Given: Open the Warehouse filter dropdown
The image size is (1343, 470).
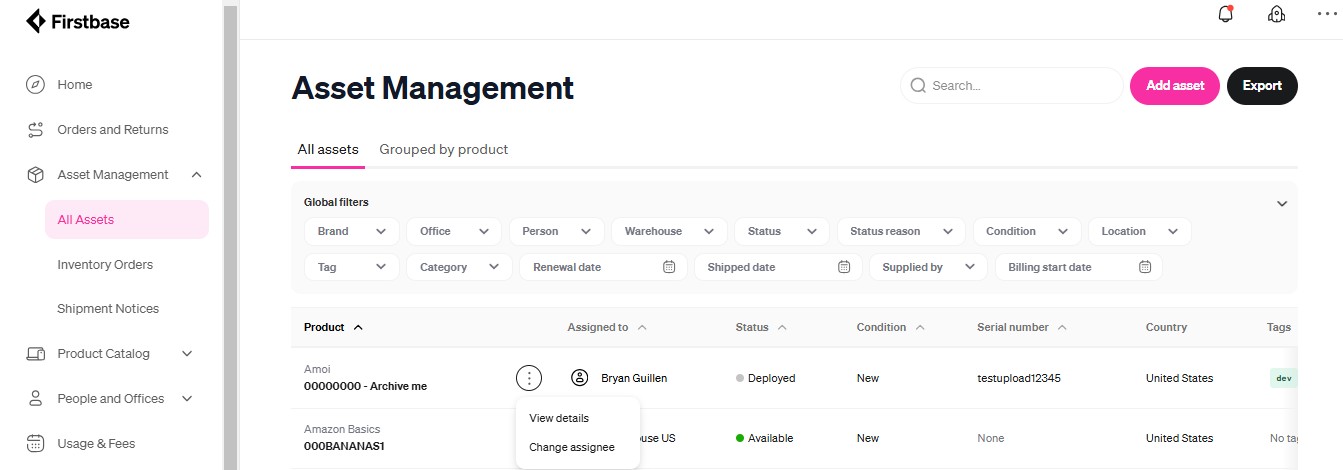Looking at the screenshot, I should pyautogui.click(x=669, y=231).
